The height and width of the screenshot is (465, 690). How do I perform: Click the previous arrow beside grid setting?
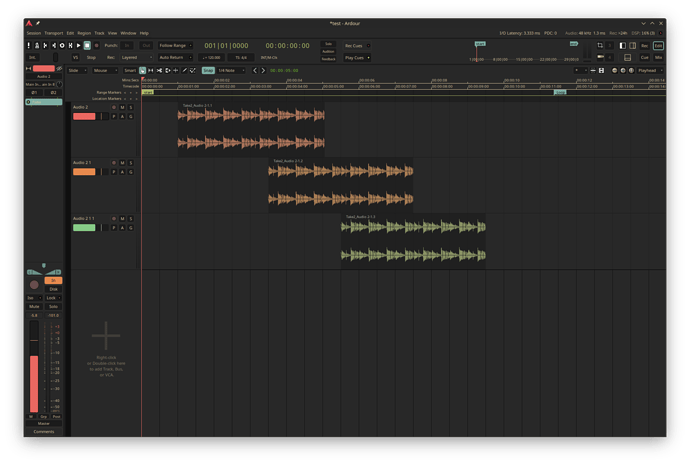pyautogui.click(x=254, y=70)
